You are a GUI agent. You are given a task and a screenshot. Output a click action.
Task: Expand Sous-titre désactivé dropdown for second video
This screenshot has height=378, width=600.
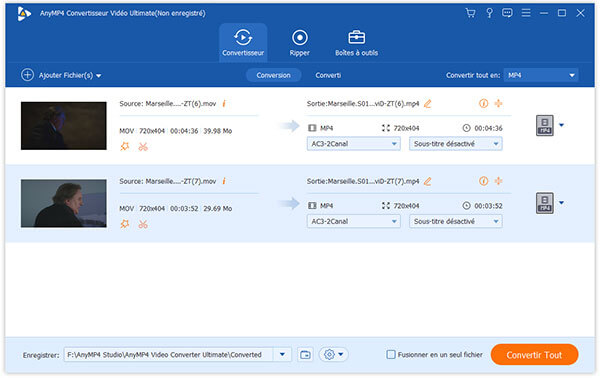pos(455,222)
